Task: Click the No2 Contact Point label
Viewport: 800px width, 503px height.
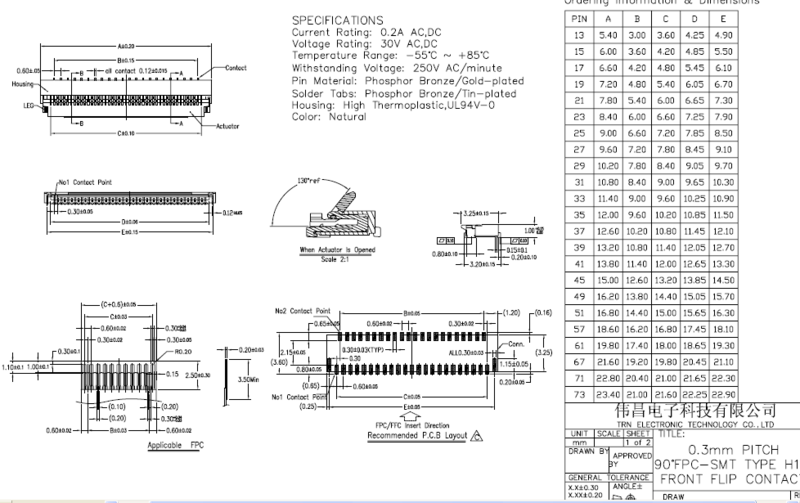Action: click(303, 311)
